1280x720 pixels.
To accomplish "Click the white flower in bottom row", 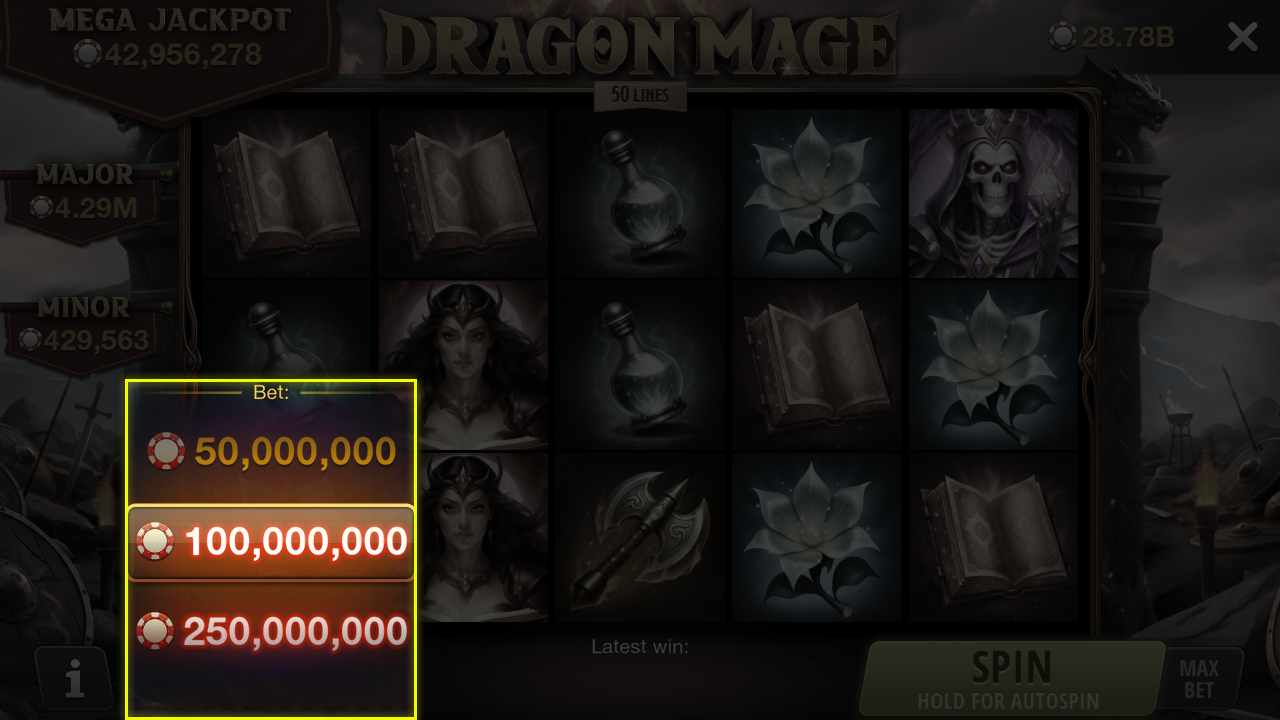I will coord(817,538).
